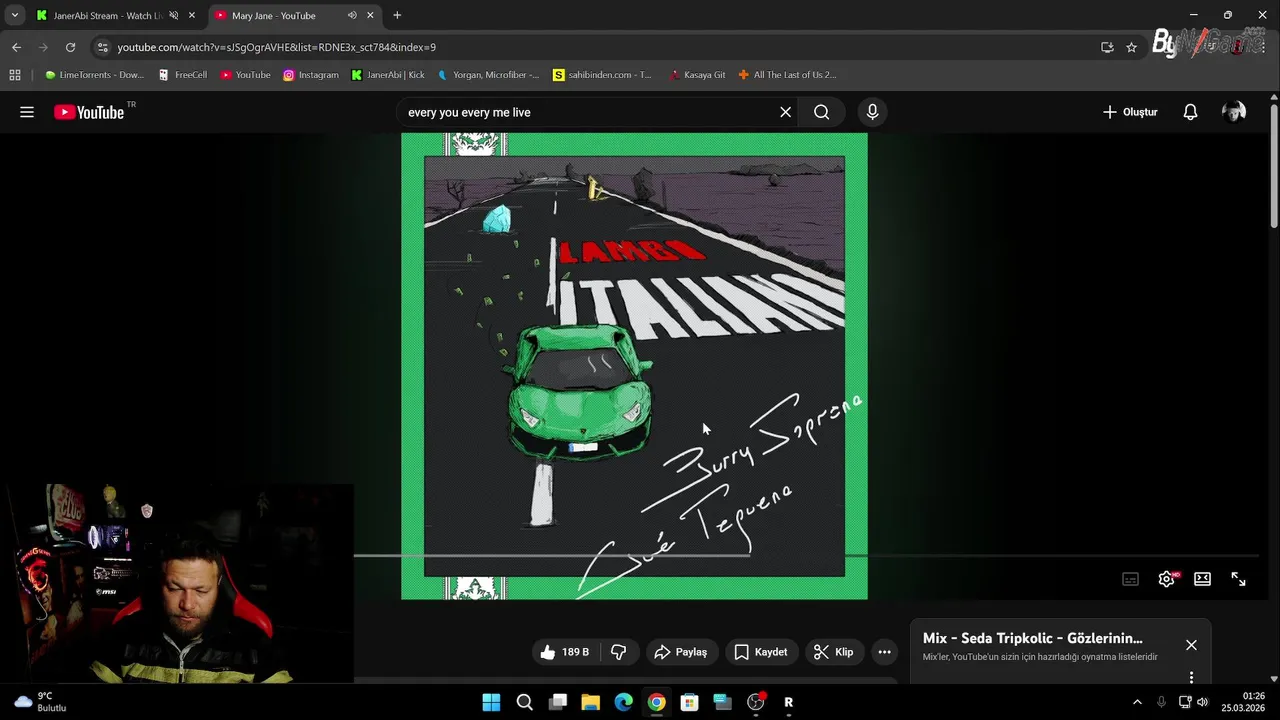Open the LimeTorrents bookmark
Viewport: 1280px width, 720px height.
point(94,75)
